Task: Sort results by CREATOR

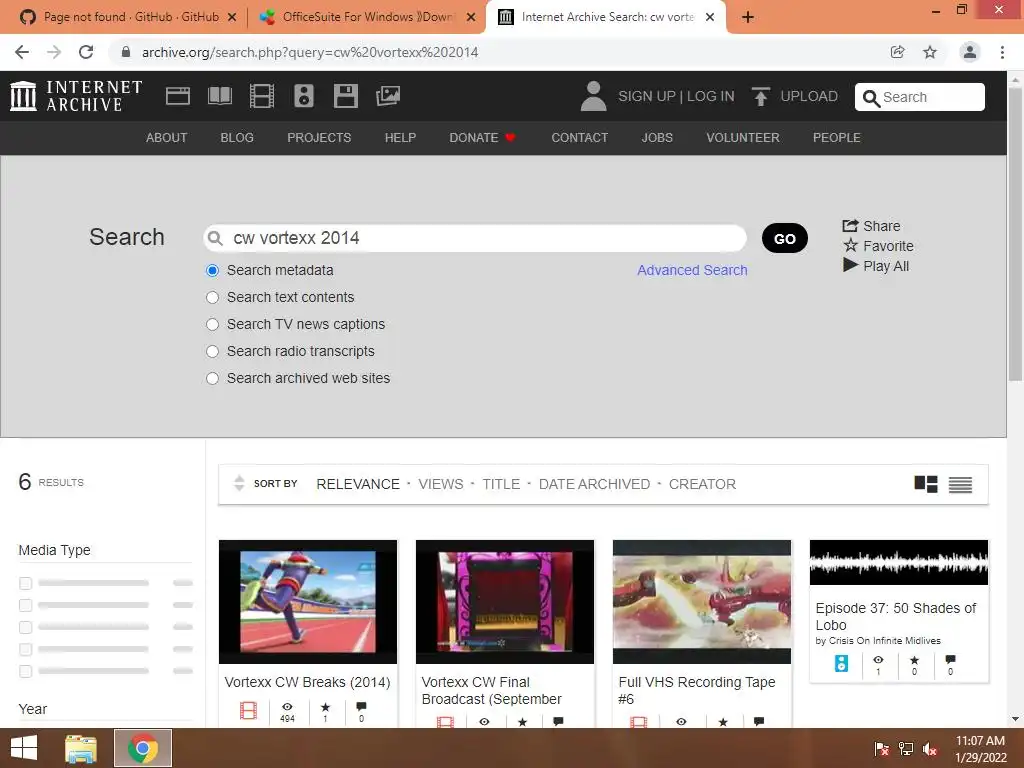Action: point(702,484)
